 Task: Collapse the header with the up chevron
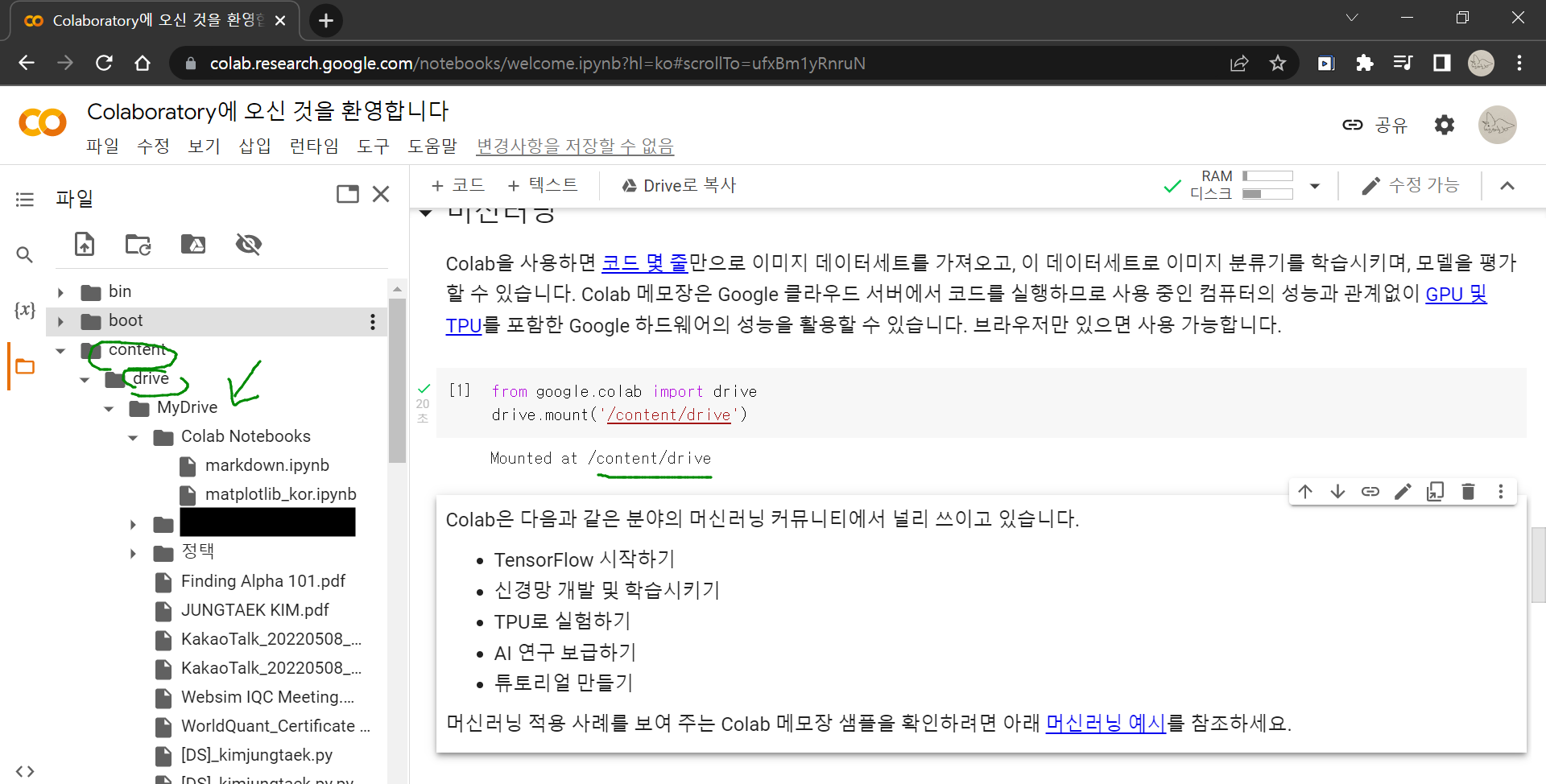[x=1507, y=186]
